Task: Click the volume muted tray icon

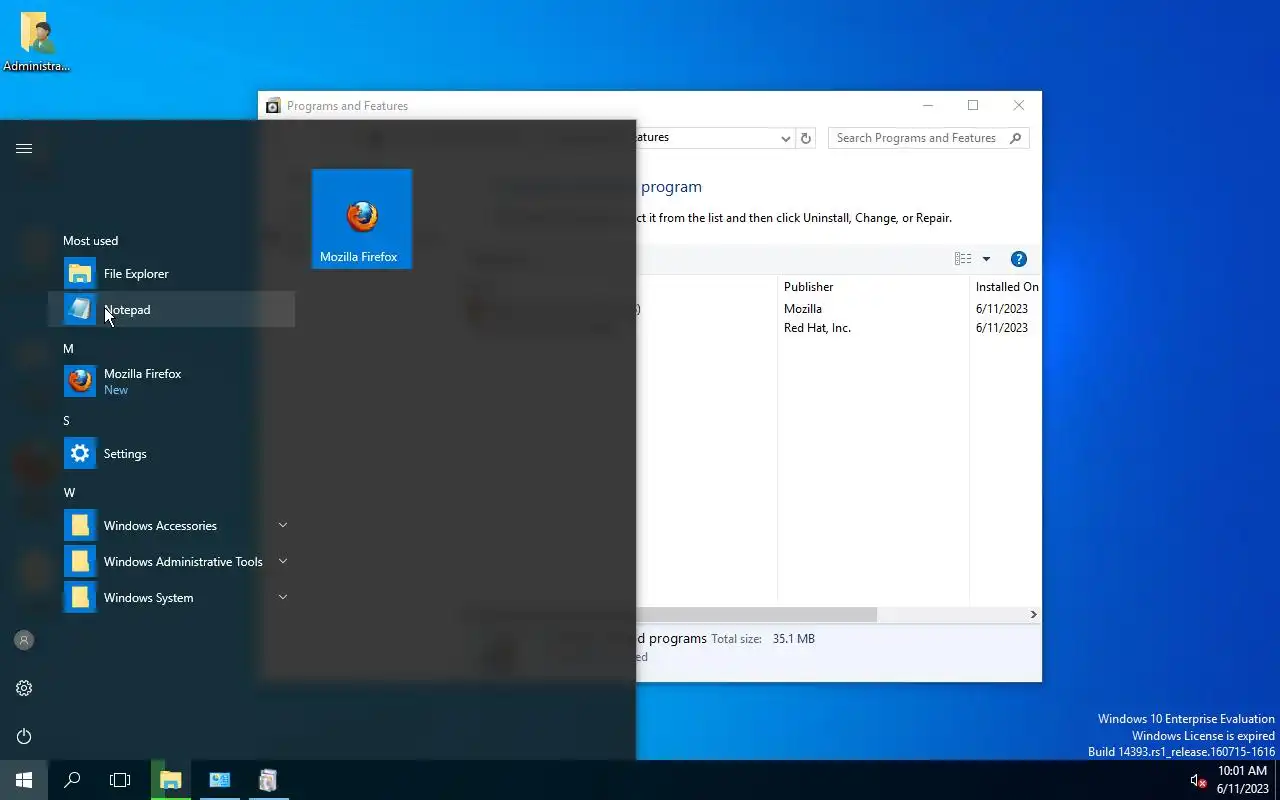Action: click(x=1198, y=780)
